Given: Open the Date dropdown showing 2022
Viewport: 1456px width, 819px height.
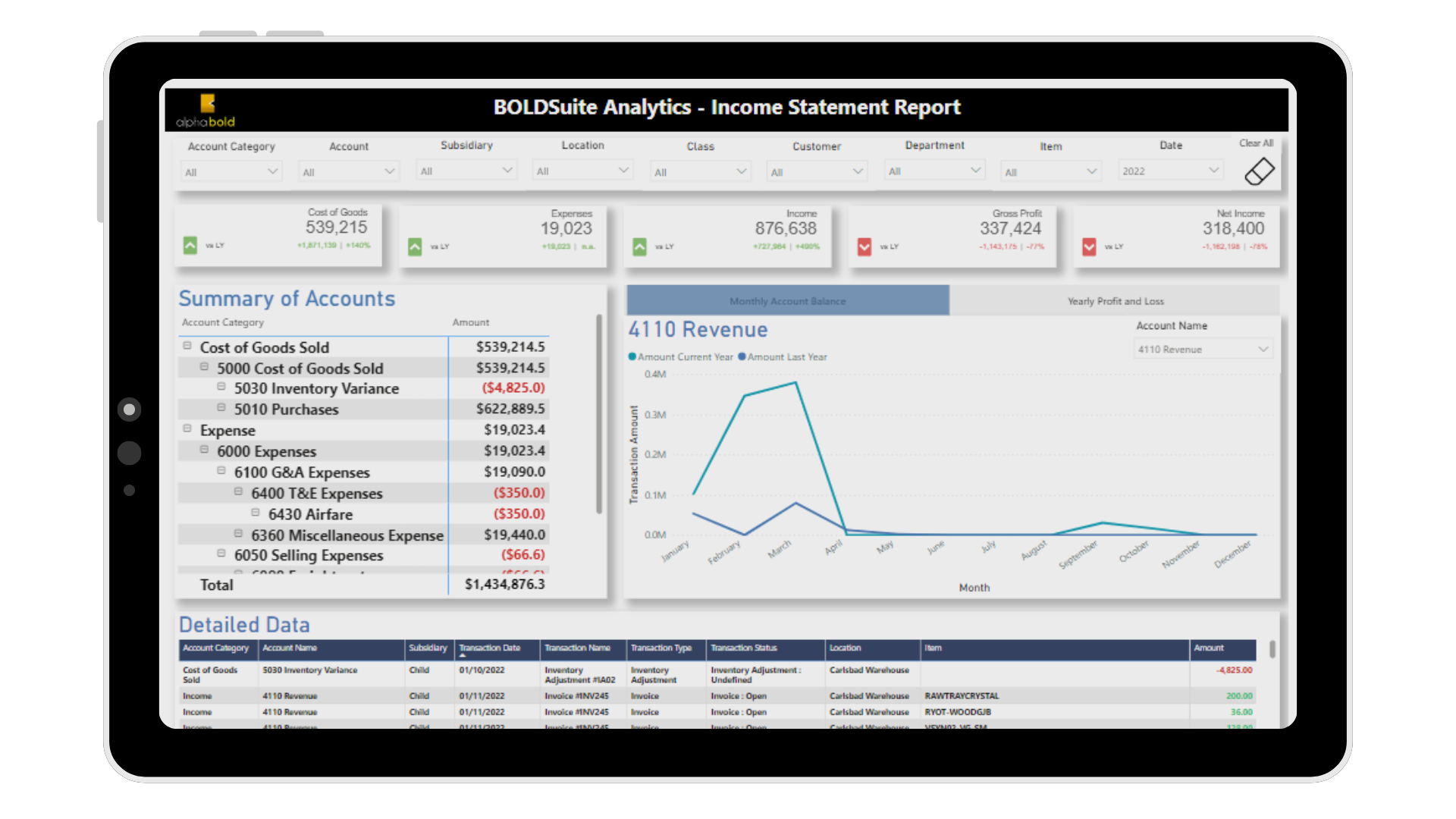Looking at the screenshot, I should coord(1171,171).
